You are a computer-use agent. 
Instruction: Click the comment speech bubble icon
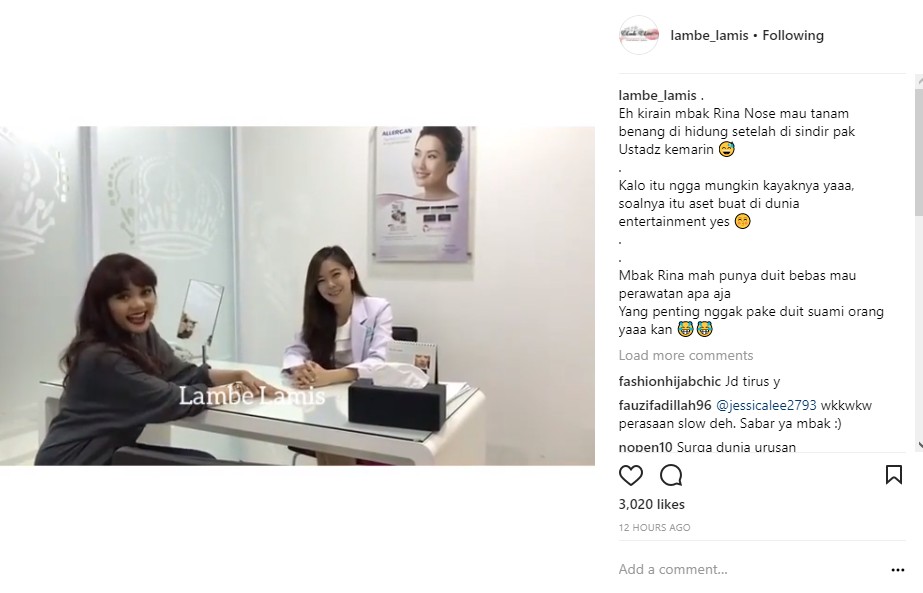671,475
